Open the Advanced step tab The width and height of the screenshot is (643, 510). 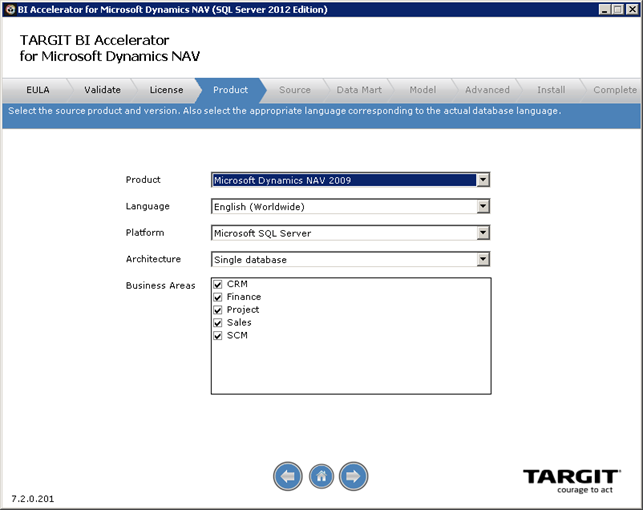pos(487,90)
